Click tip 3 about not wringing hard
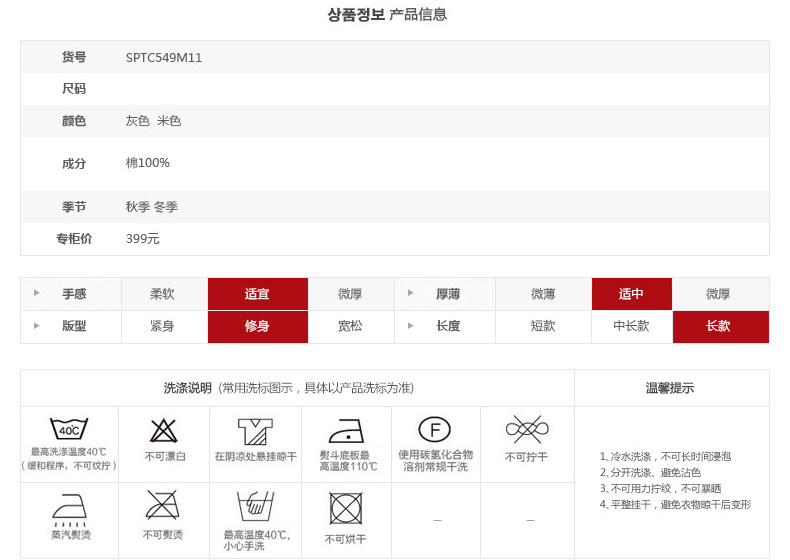Image resolution: width=790 pixels, height=560 pixels. pos(660,489)
